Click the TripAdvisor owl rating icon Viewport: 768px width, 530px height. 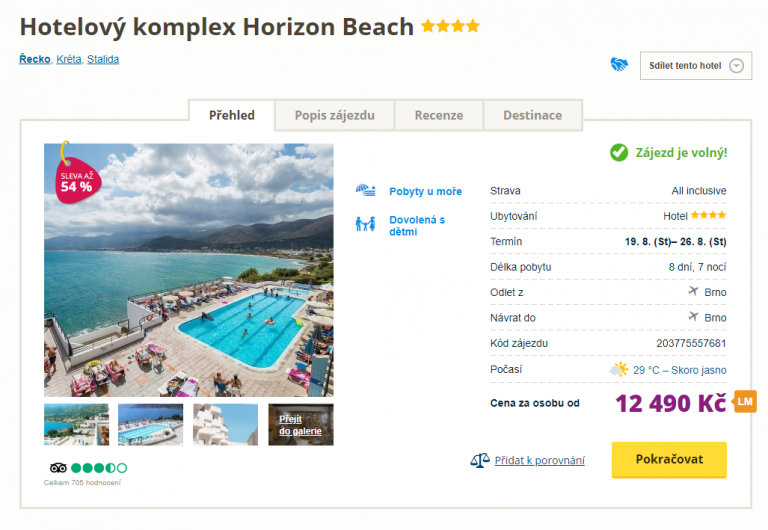tap(58, 467)
